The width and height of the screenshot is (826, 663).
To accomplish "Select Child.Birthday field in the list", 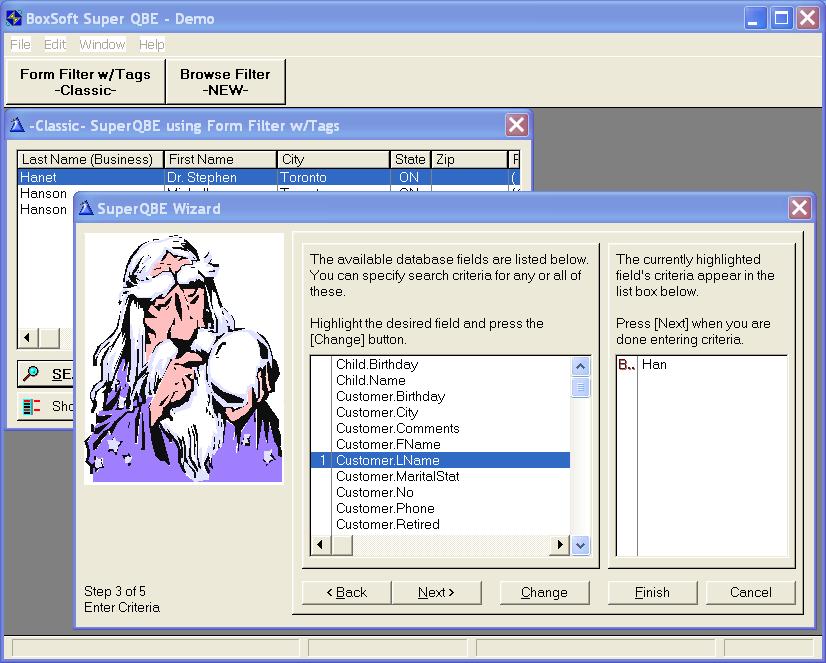I will pos(377,364).
